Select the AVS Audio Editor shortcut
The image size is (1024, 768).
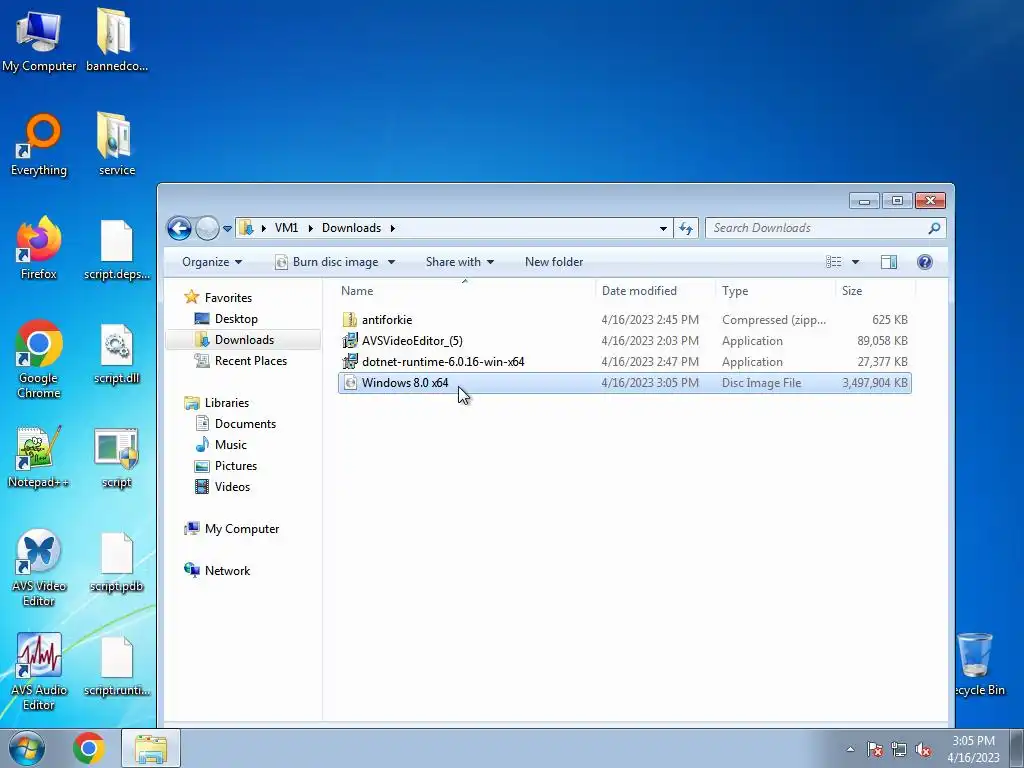point(39,671)
